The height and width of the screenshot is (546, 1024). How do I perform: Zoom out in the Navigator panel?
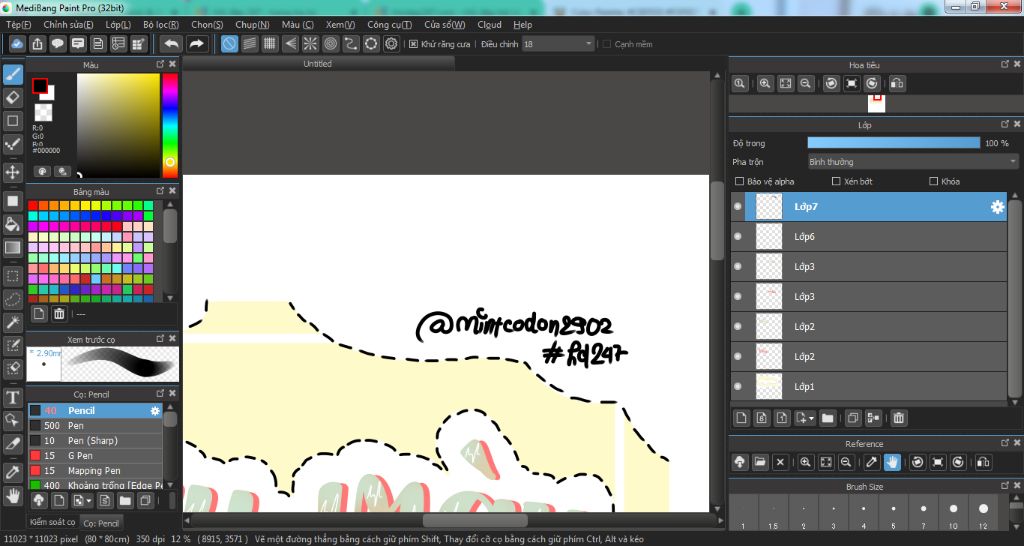(x=806, y=84)
